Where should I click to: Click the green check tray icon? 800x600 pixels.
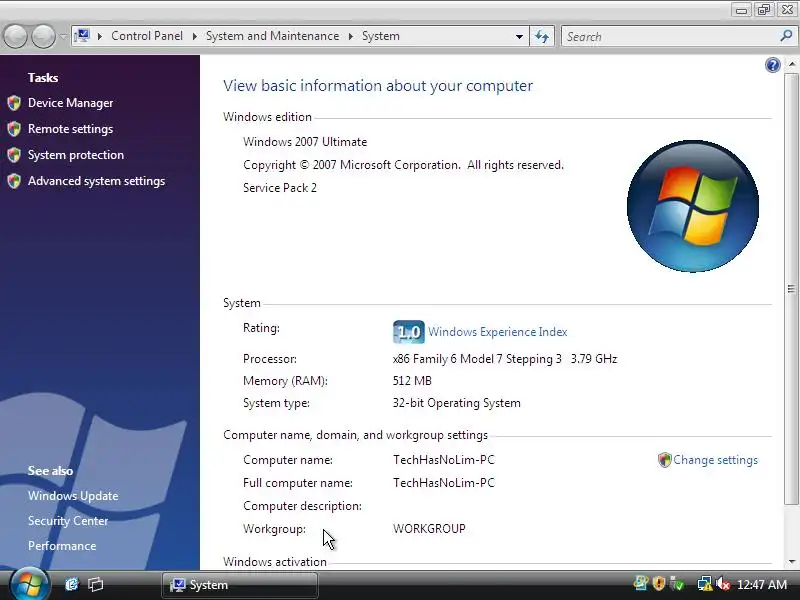point(677,583)
